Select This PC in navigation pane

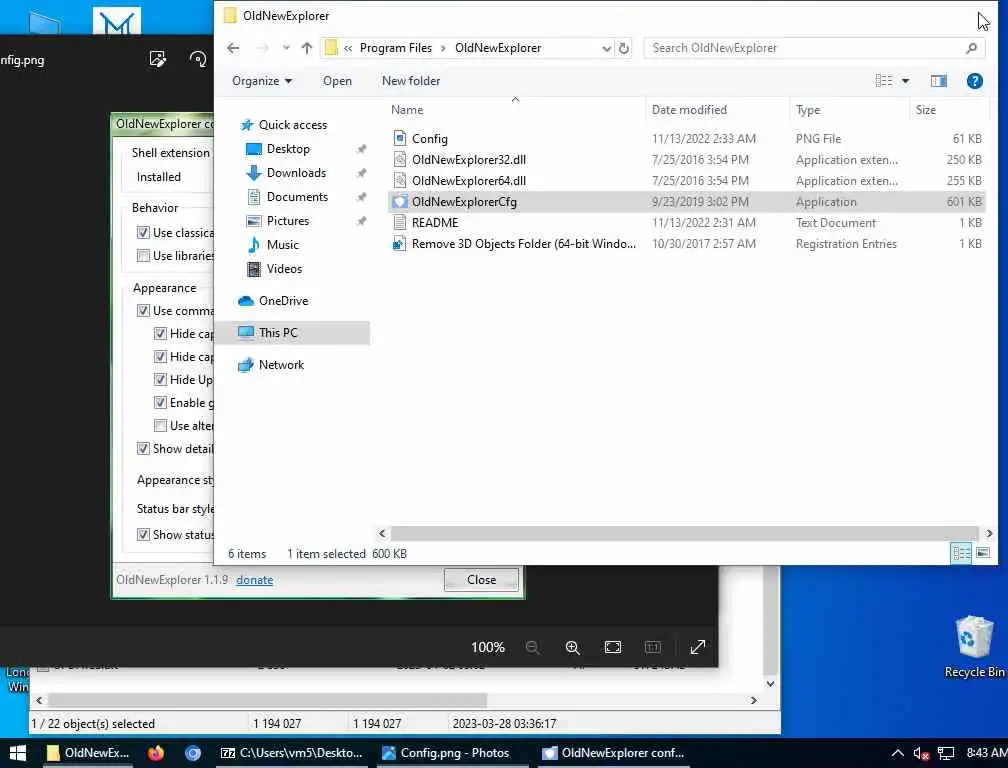(278, 333)
